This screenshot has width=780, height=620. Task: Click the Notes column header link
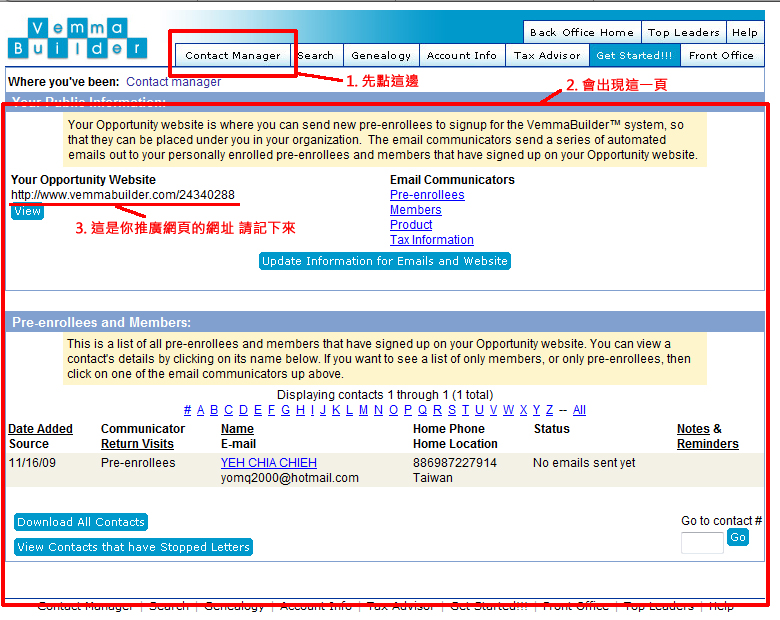693,428
